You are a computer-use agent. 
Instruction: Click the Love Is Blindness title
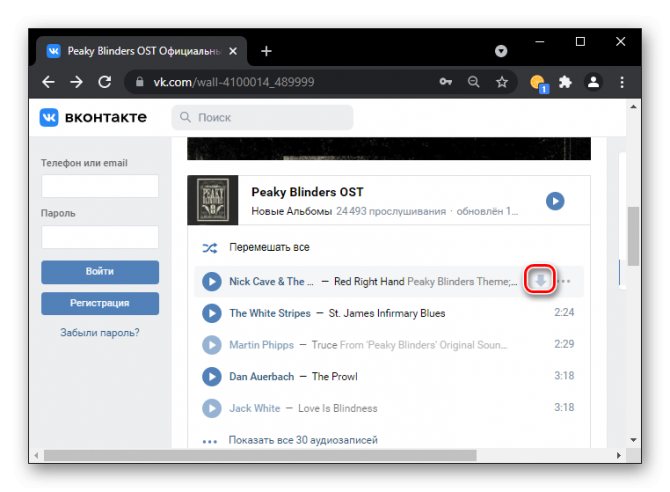click(x=338, y=408)
